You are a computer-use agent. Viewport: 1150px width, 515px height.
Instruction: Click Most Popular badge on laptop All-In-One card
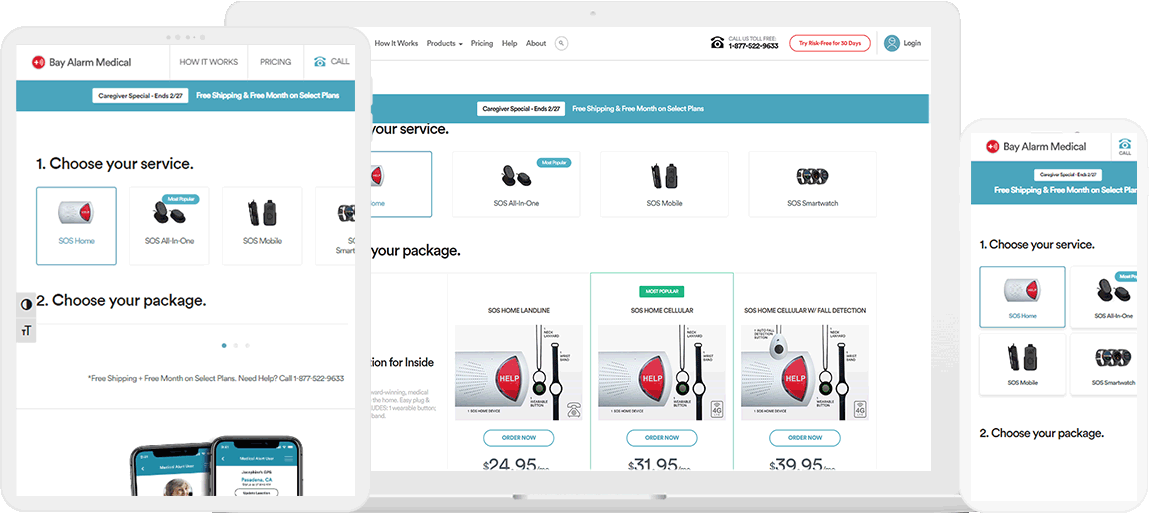point(554,162)
